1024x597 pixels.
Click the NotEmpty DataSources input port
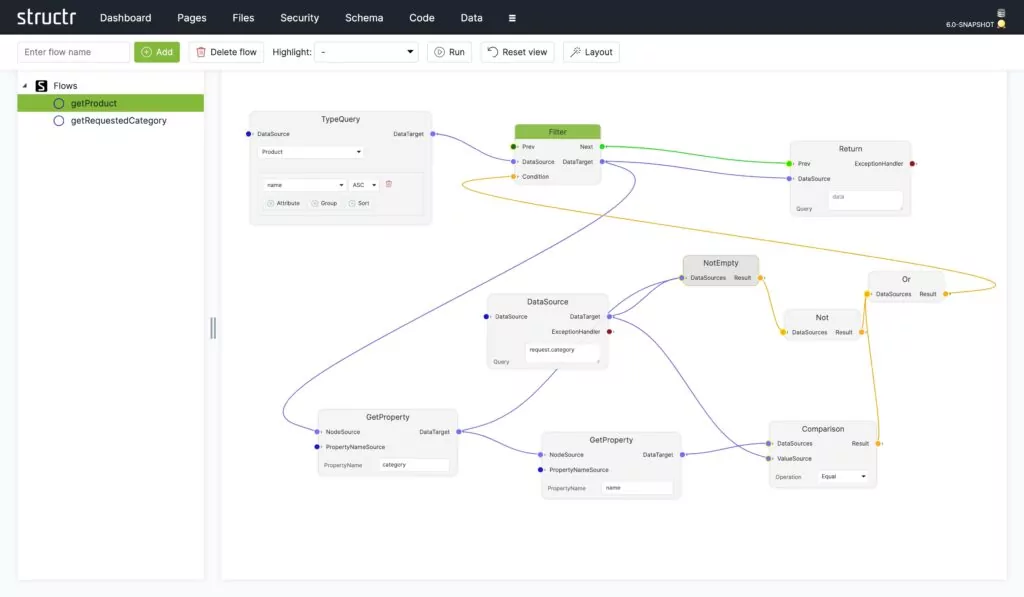[682, 278]
